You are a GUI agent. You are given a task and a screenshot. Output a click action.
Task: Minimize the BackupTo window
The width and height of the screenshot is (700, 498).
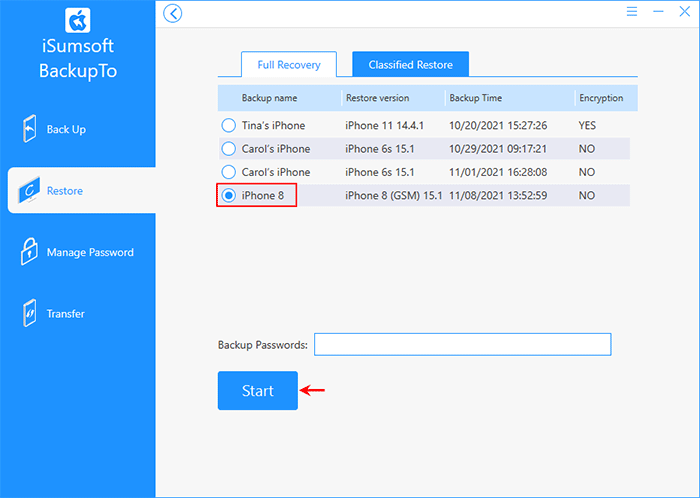658,12
